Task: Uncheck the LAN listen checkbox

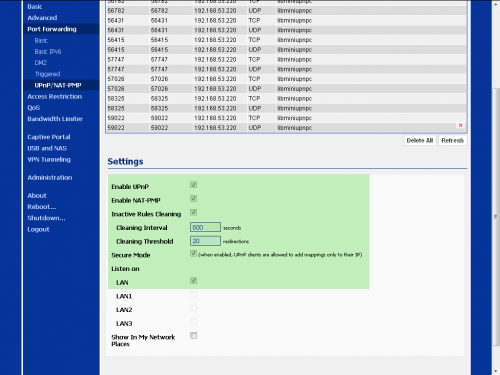Action: coord(193,281)
